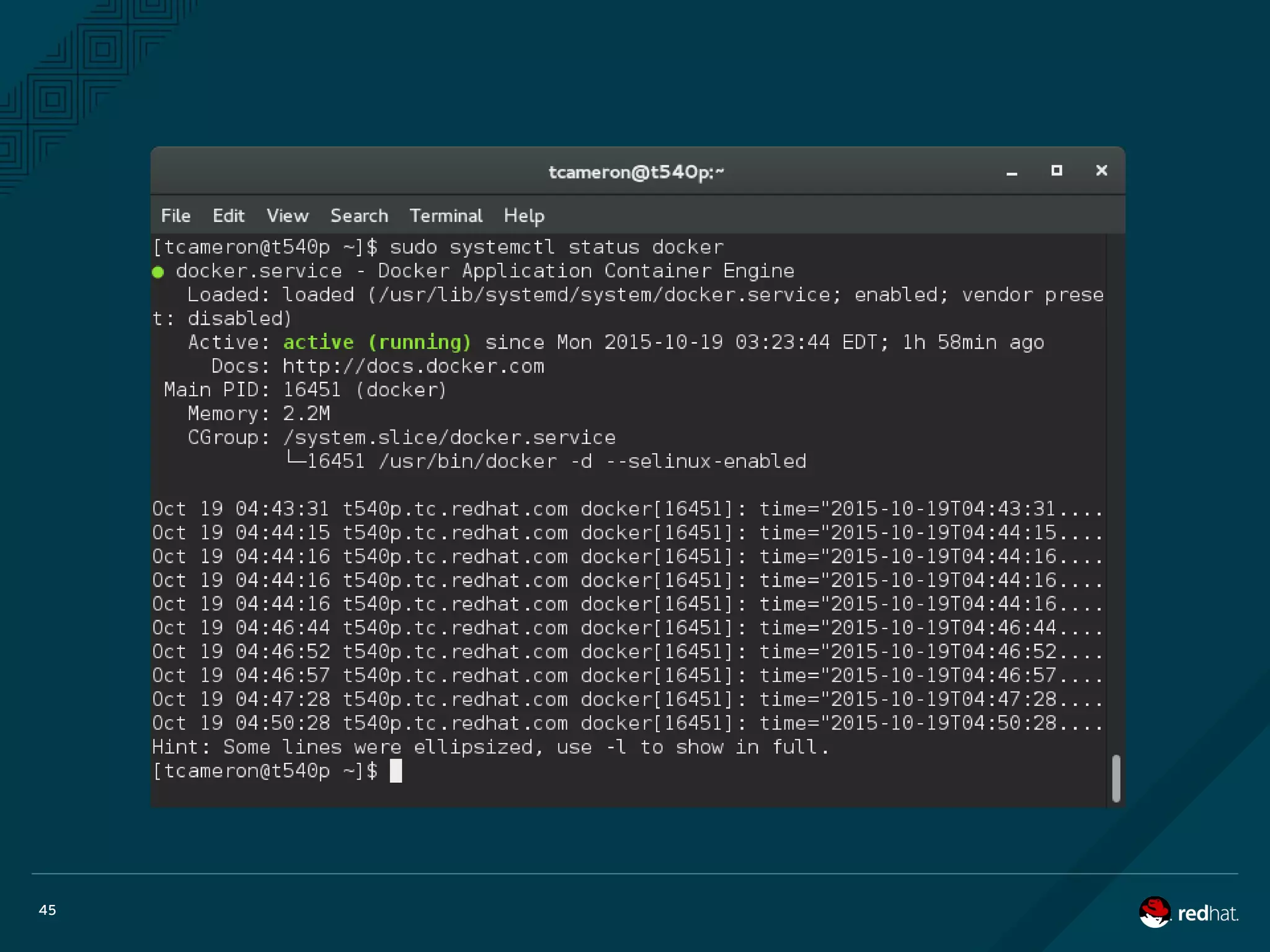This screenshot has height=952, width=1270.
Task: Click the green docker service status dot
Action: pos(158,272)
